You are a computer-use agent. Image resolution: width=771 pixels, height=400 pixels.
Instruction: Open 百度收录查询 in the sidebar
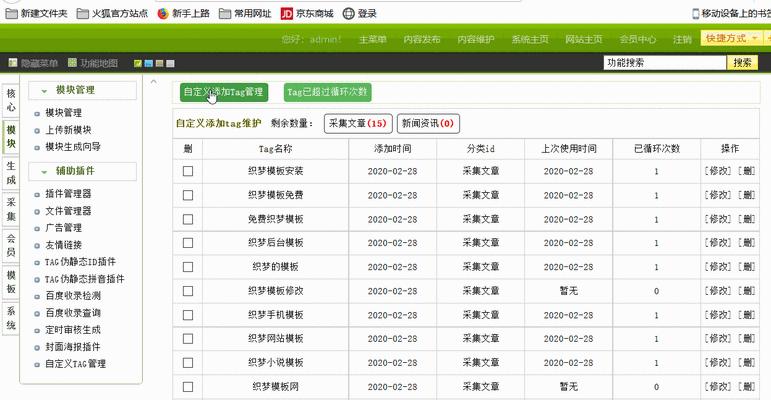[x=73, y=313]
